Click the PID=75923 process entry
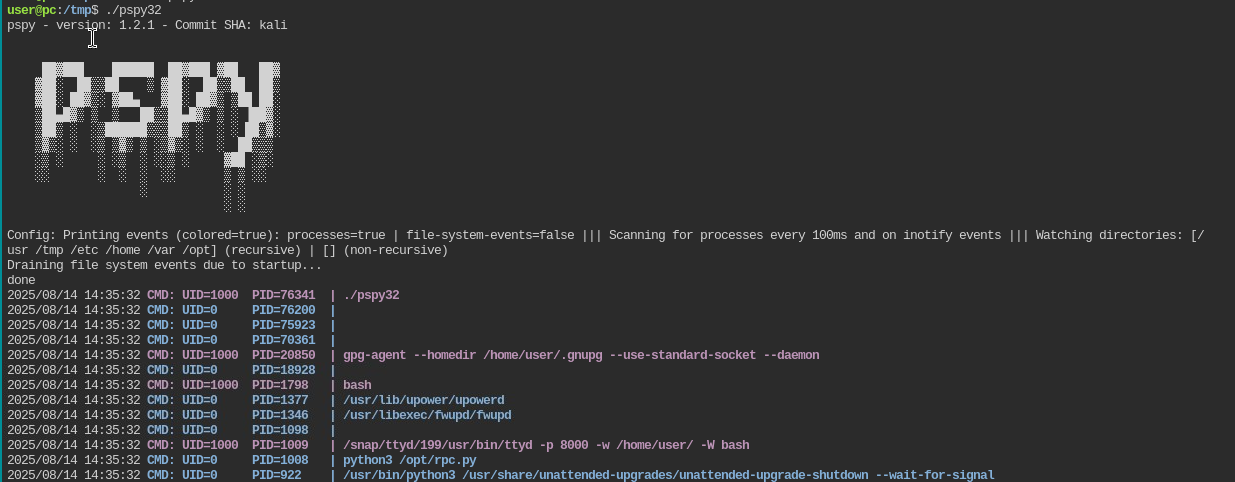This screenshot has width=1235, height=482. [283, 325]
